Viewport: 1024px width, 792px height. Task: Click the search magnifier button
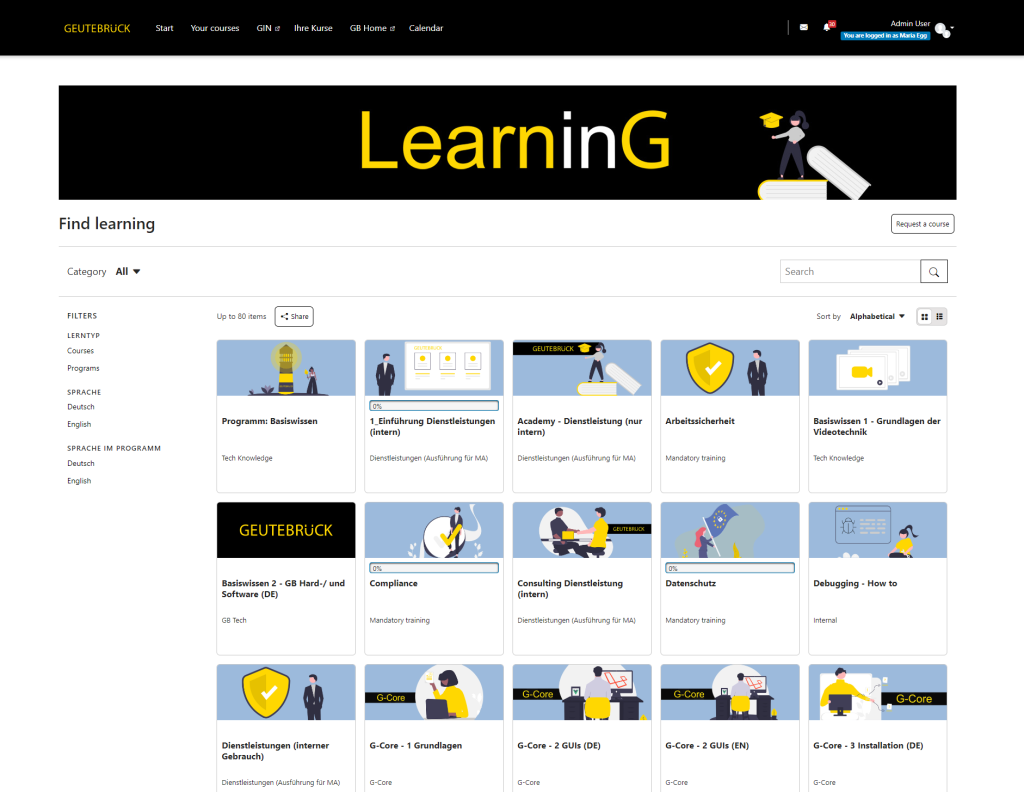[934, 272]
